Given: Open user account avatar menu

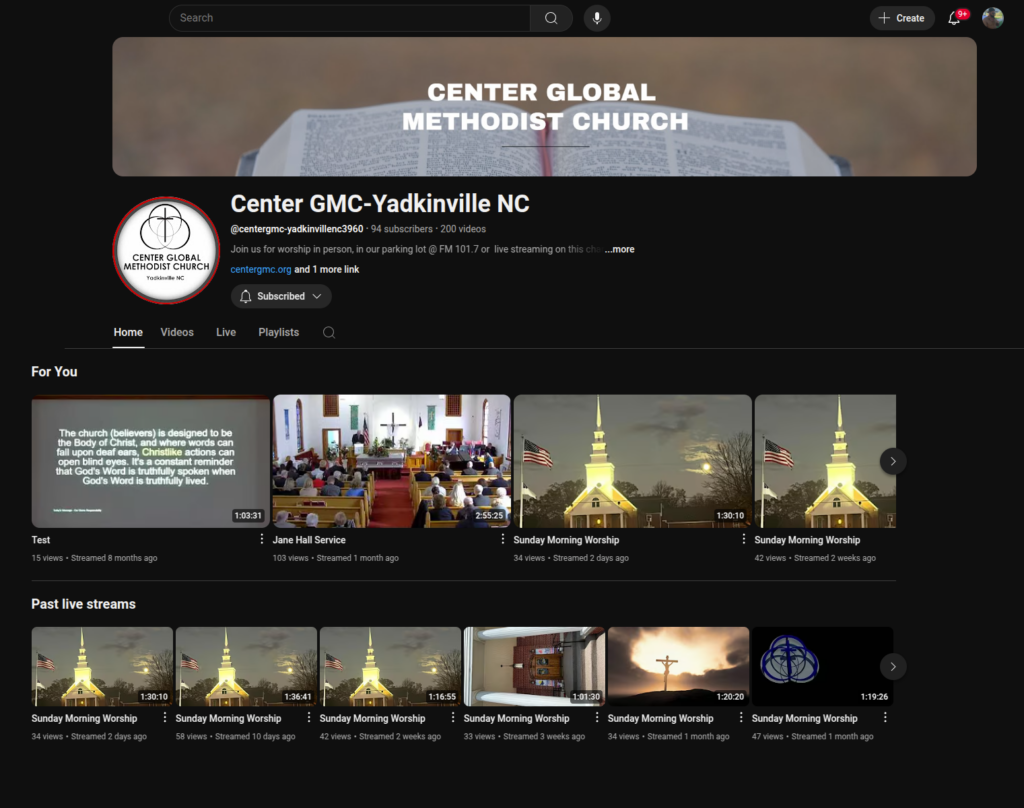Looking at the screenshot, I should (993, 18).
